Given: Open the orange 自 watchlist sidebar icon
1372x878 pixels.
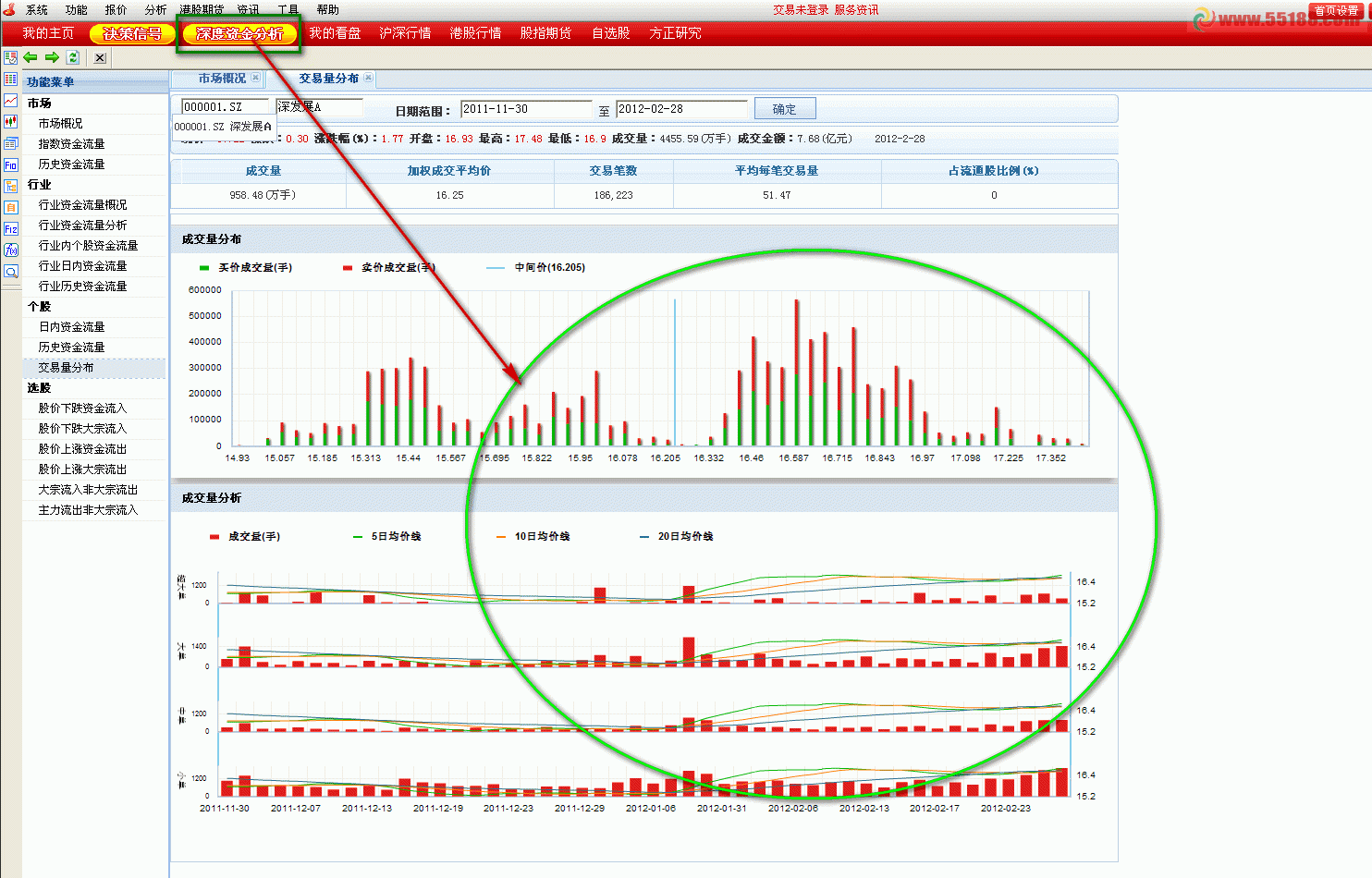Looking at the screenshot, I should [x=11, y=207].
